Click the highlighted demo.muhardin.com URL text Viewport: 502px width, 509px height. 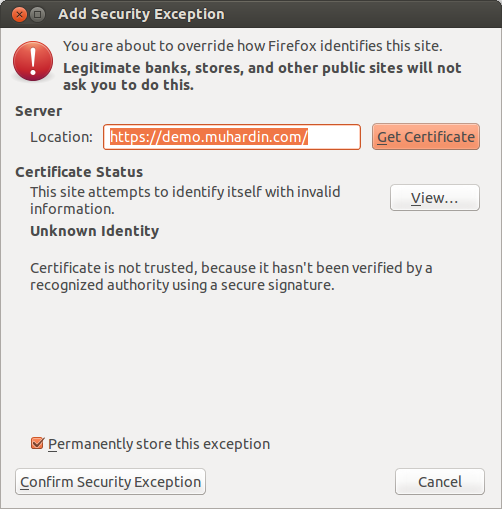tap(209, 137)
